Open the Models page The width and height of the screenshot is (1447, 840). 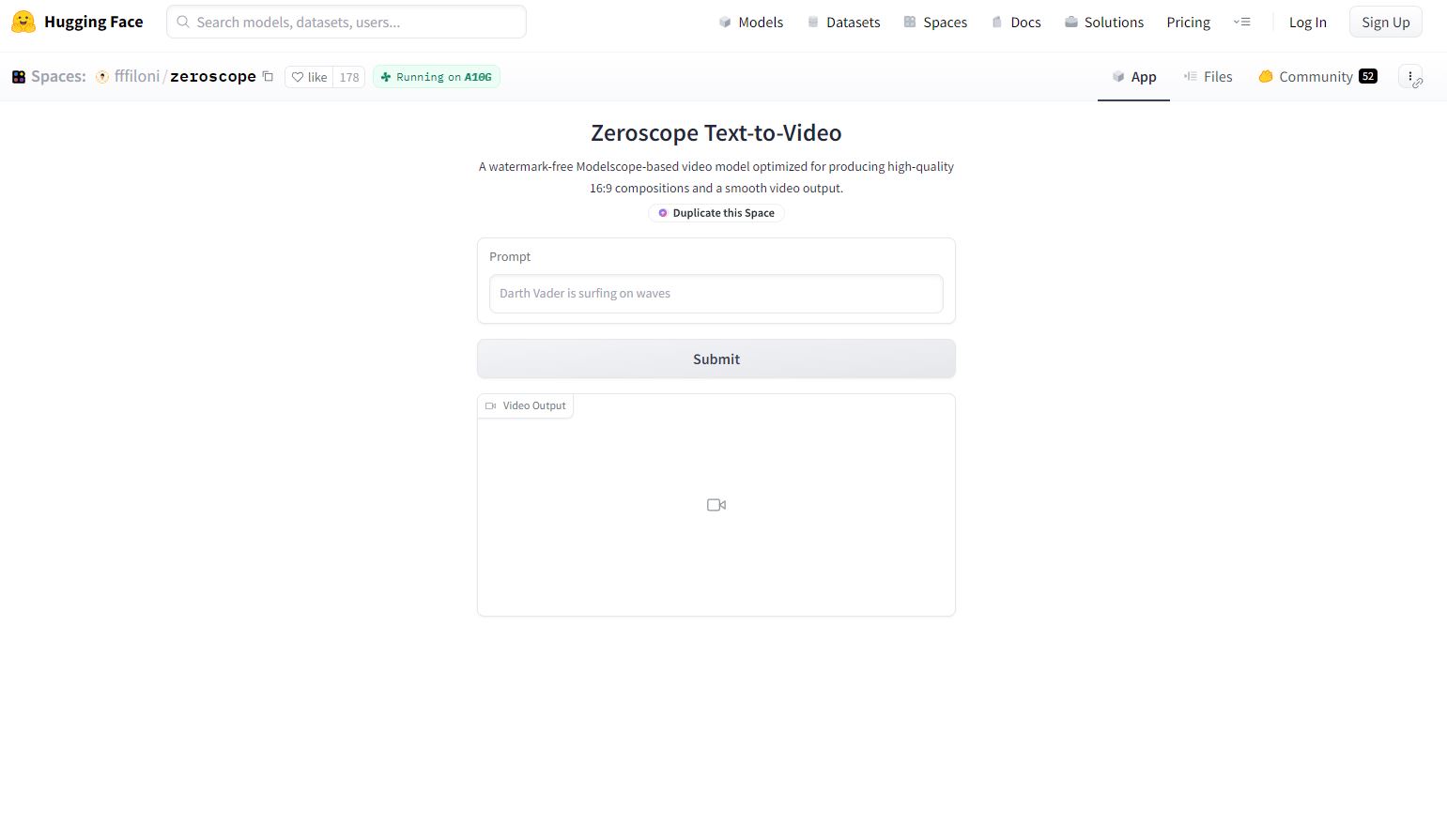750,22
